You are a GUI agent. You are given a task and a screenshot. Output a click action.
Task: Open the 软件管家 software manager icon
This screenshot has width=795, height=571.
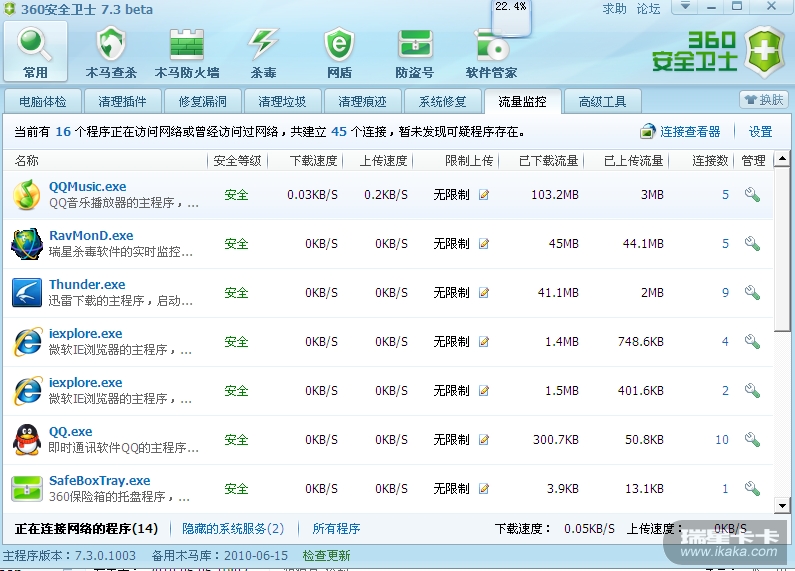pos(491,52)
